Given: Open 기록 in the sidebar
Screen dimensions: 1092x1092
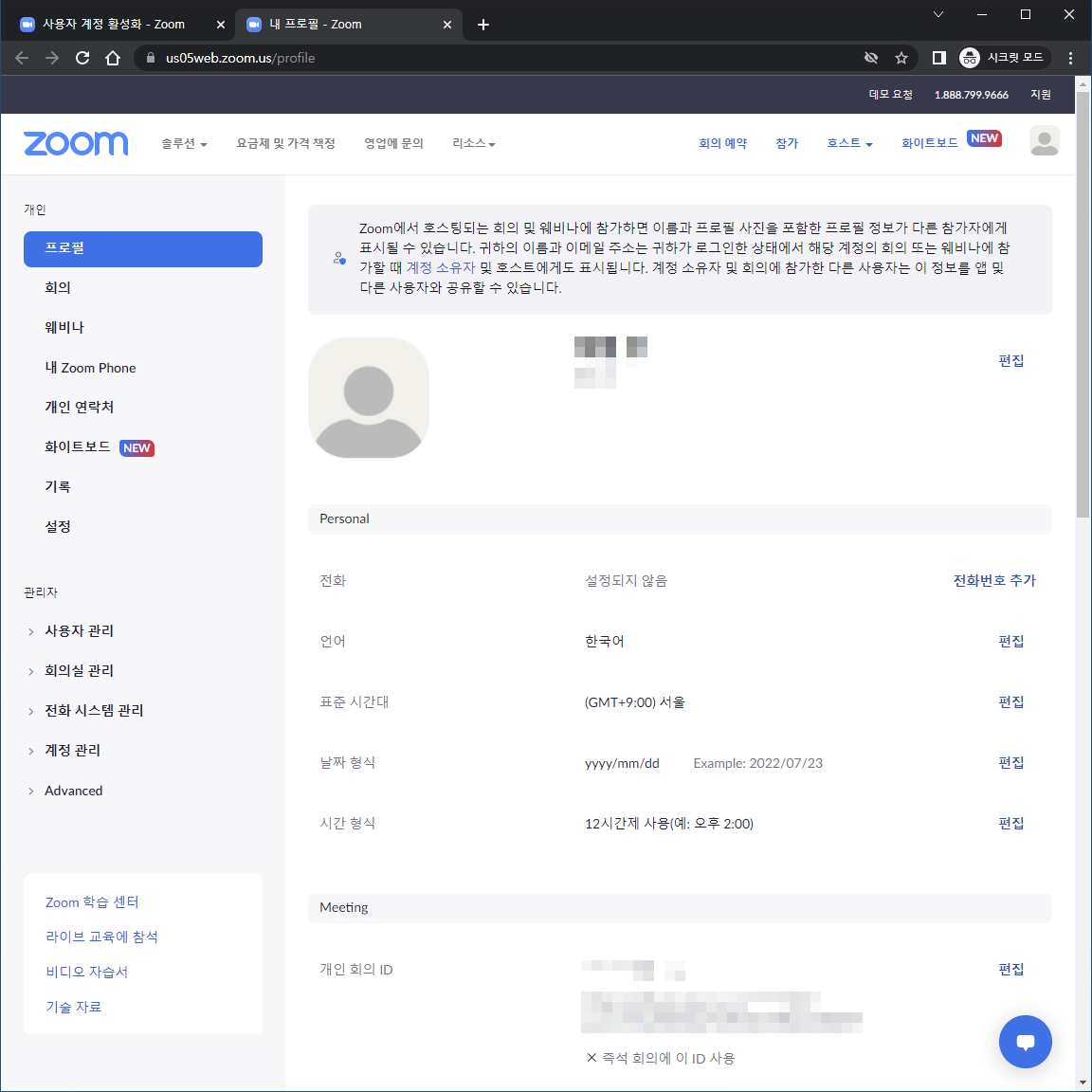Looking at the screenshot, I should click(x=58, y=487).
